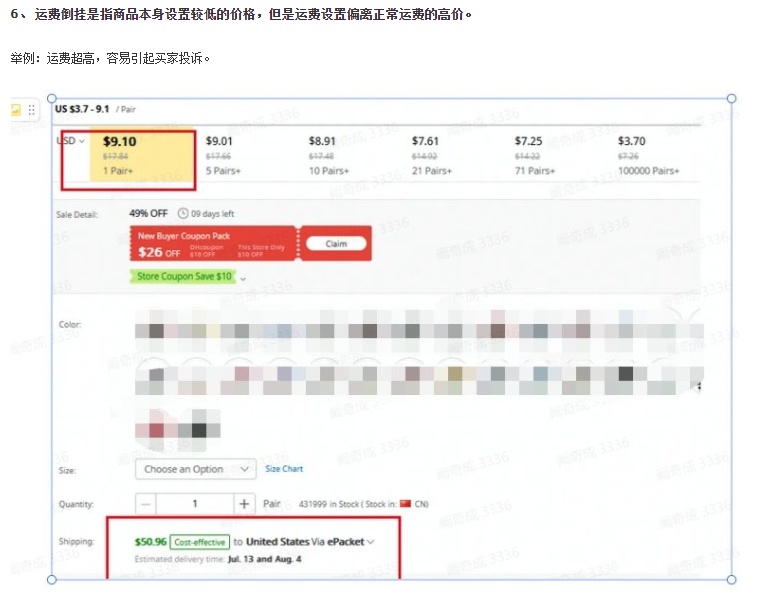
Task: Click the clock icon near 09 days left
Action: coord(183,213)
